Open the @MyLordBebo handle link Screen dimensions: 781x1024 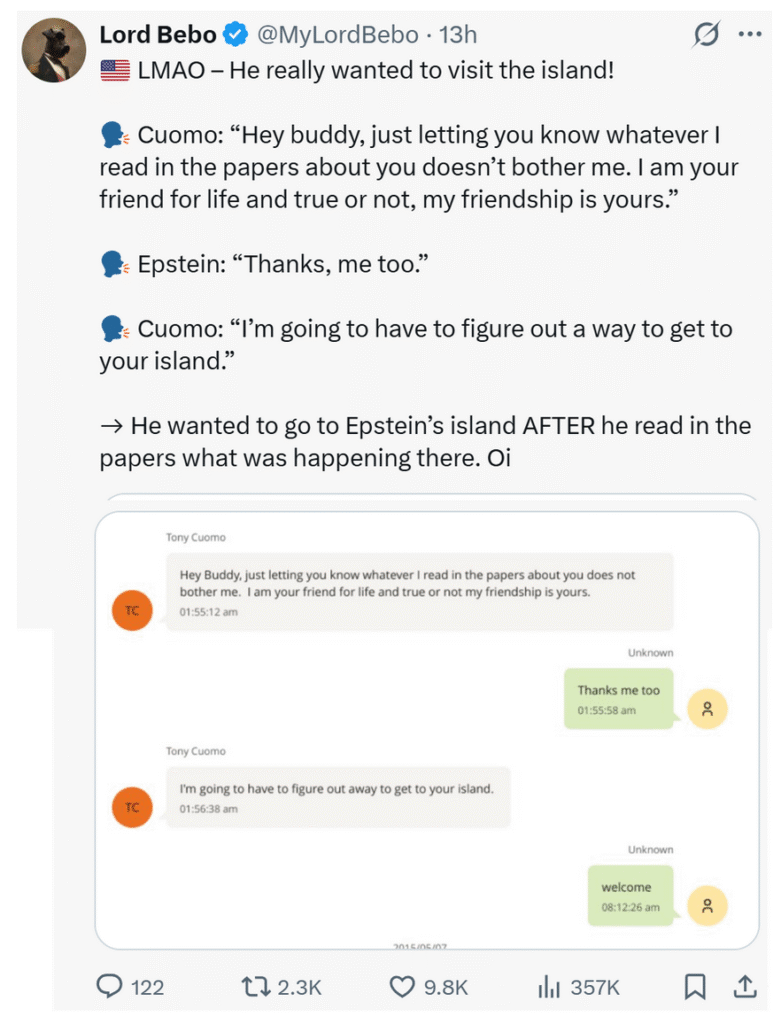pos(338,35)
